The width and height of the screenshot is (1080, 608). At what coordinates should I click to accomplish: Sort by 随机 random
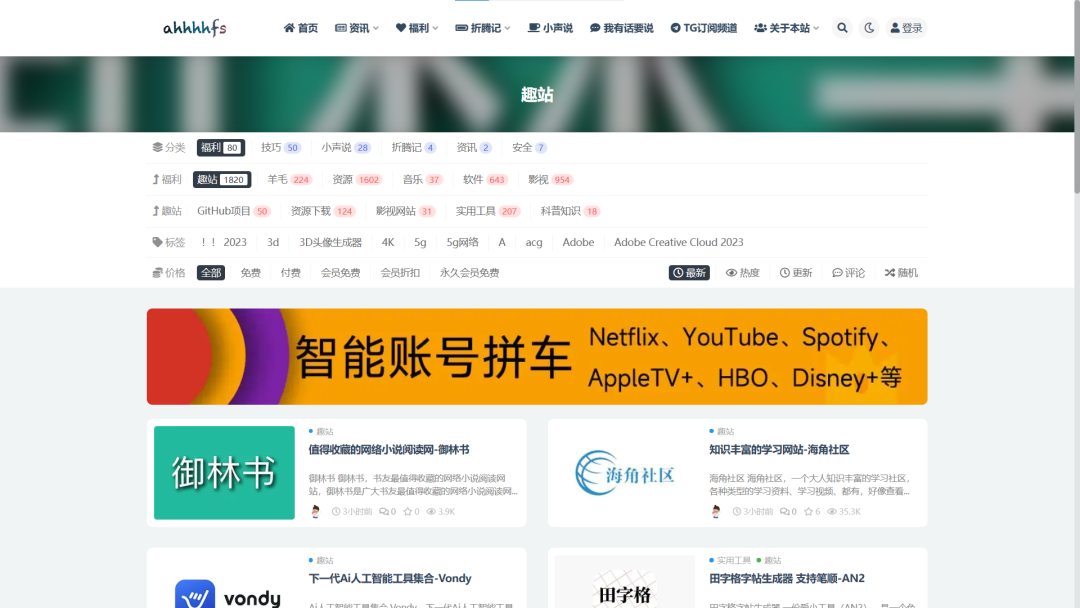pos(901,273)
